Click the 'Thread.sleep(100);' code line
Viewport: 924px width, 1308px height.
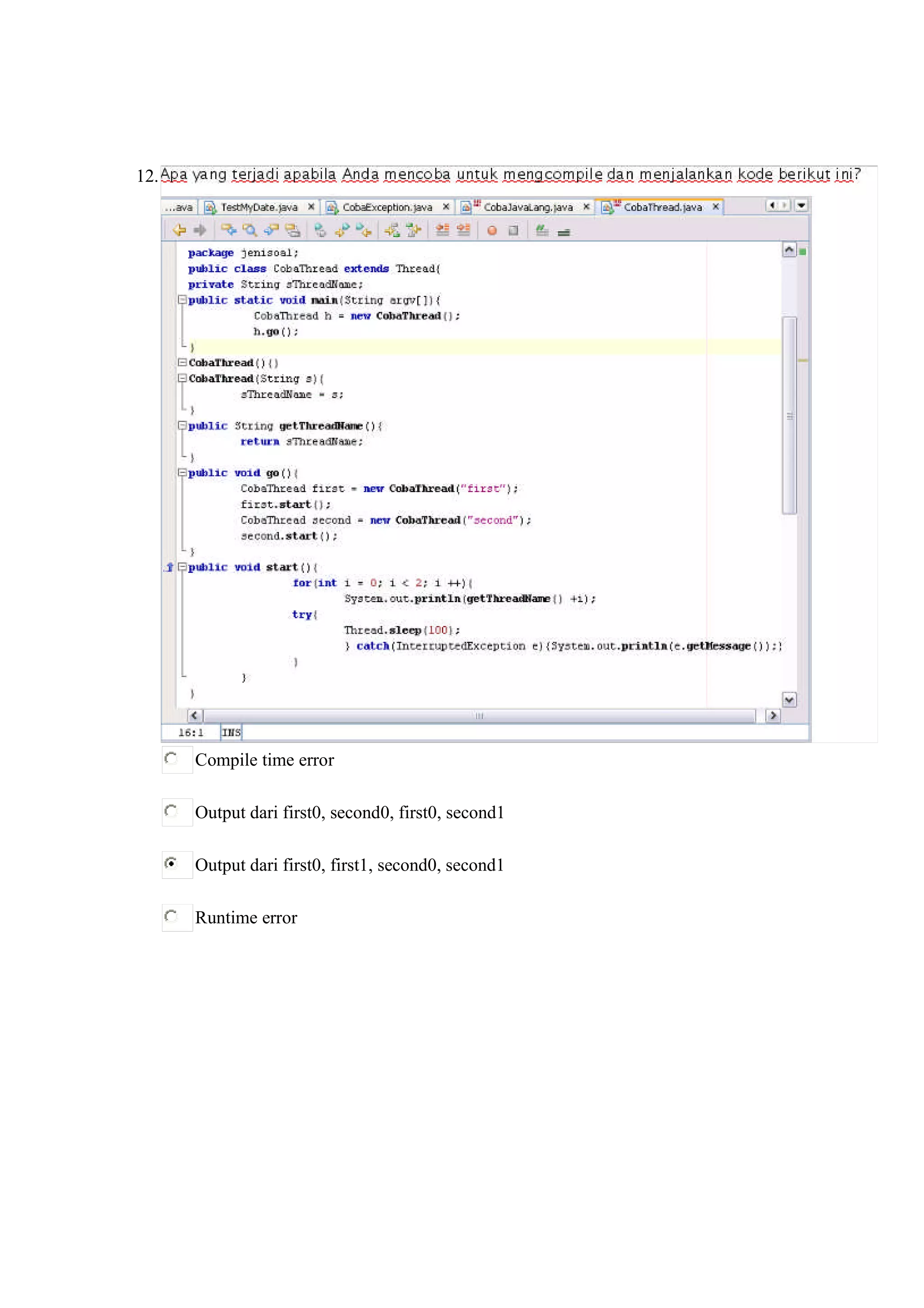click(402, 630)
